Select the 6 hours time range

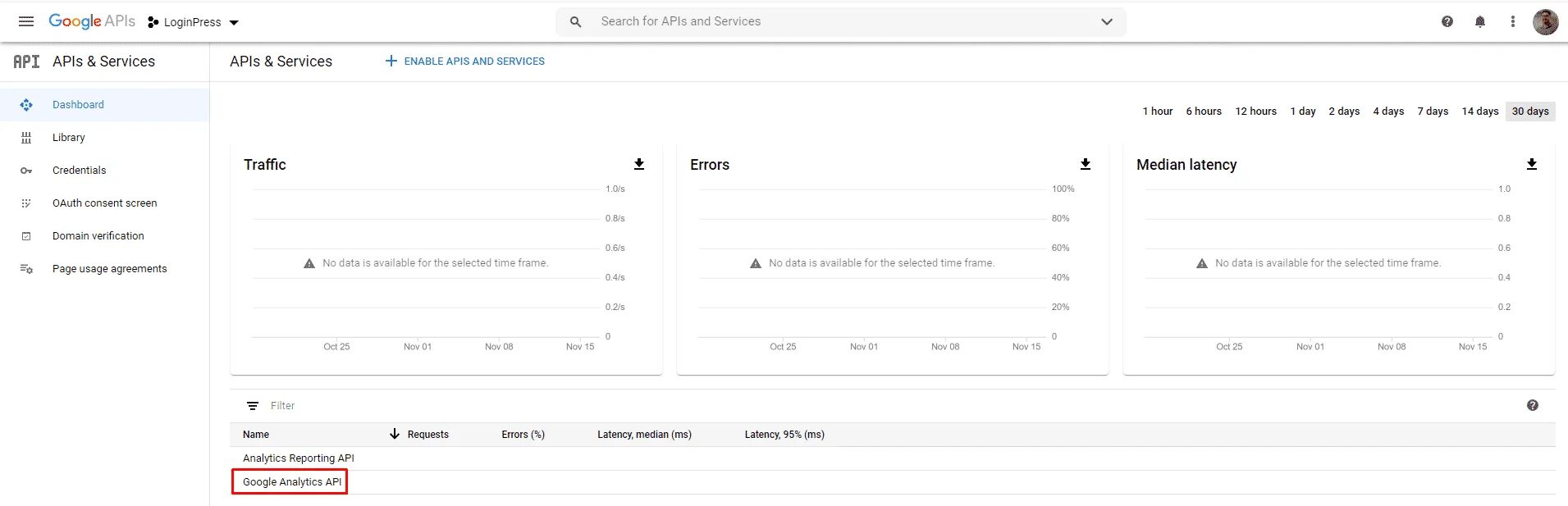pyautogui.click(x=1204, y=111)
